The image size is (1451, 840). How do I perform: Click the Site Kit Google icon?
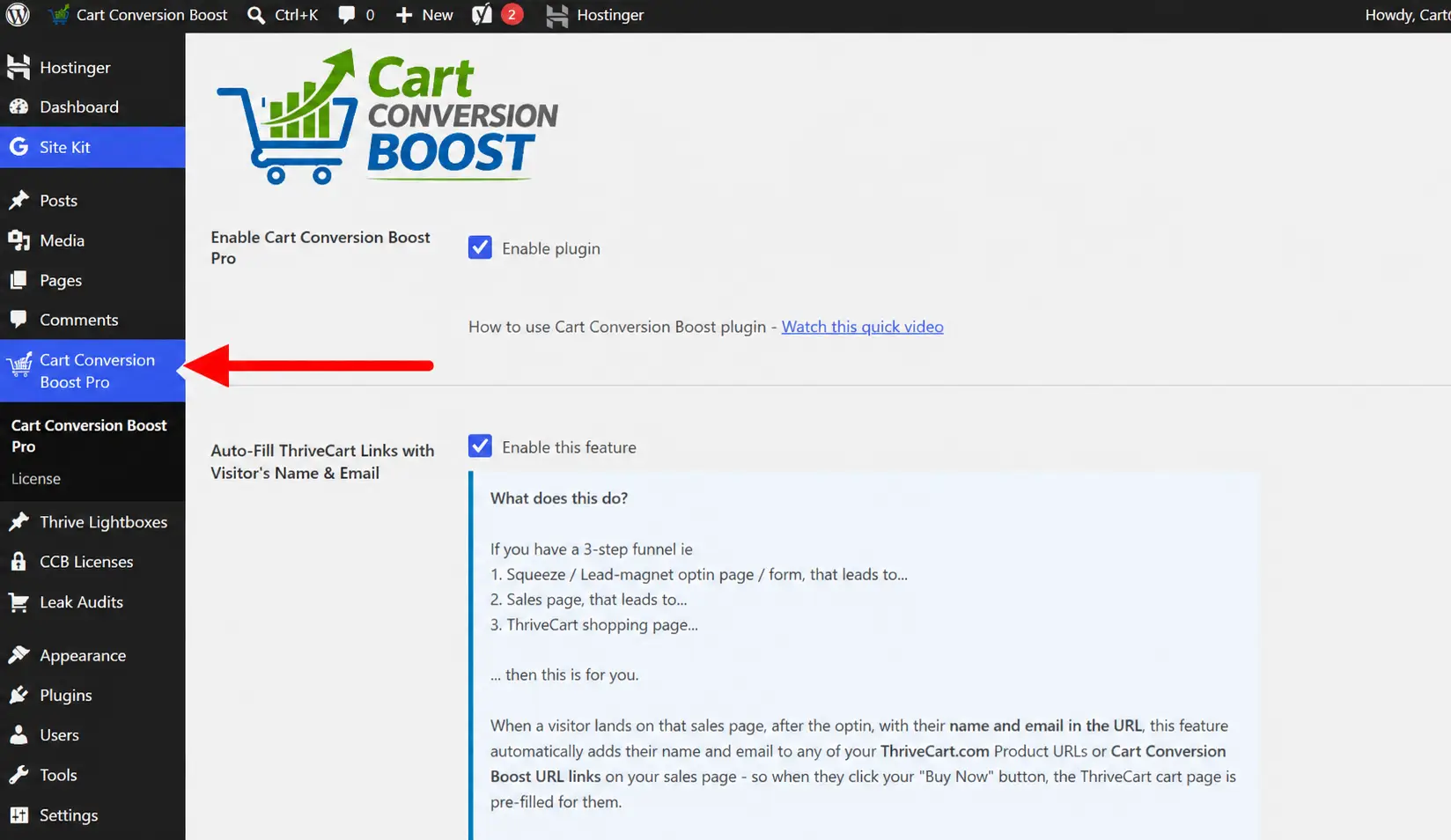coord(18,147)
